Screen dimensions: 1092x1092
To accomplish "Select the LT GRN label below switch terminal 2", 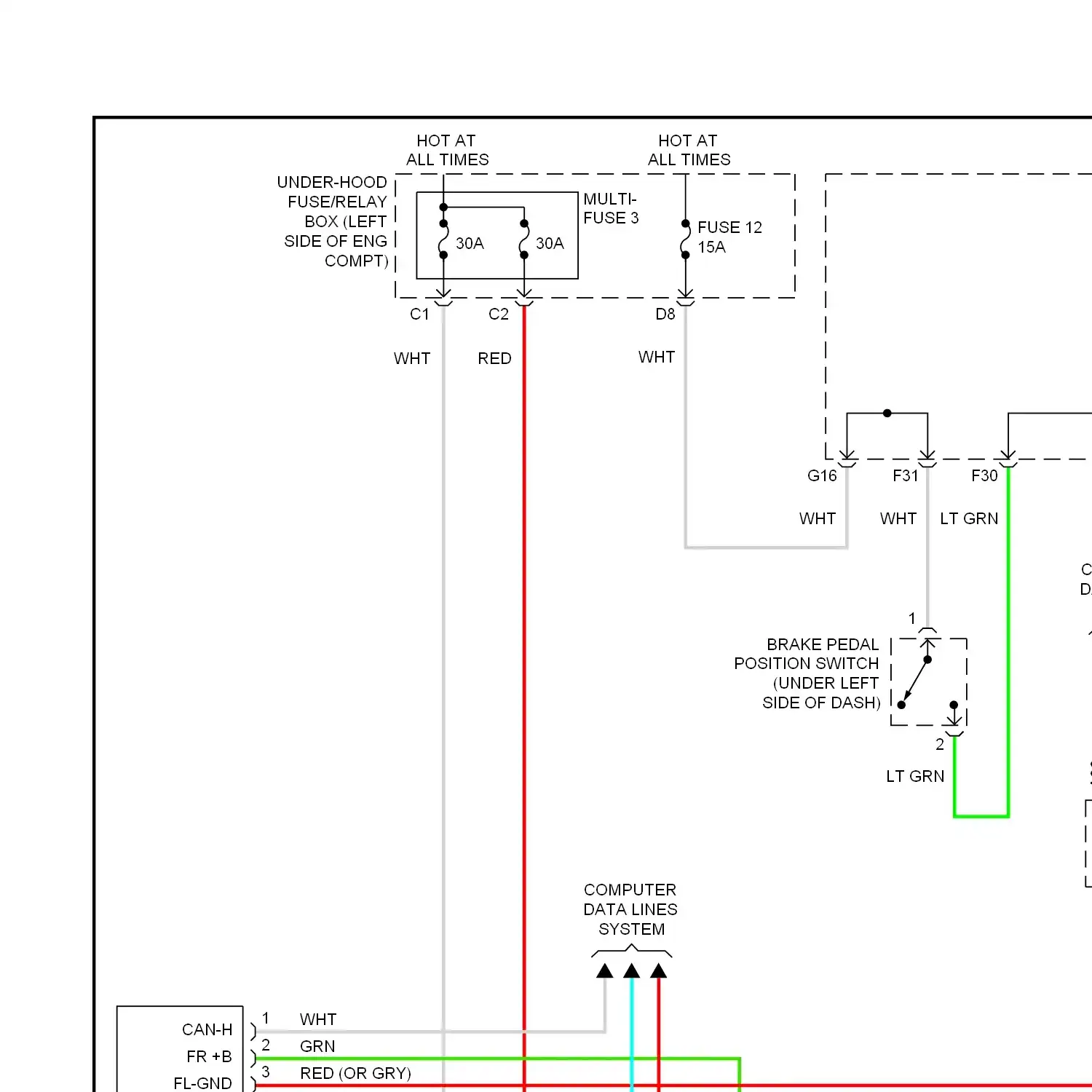I will pyautogui.click(x=915, y=776).
